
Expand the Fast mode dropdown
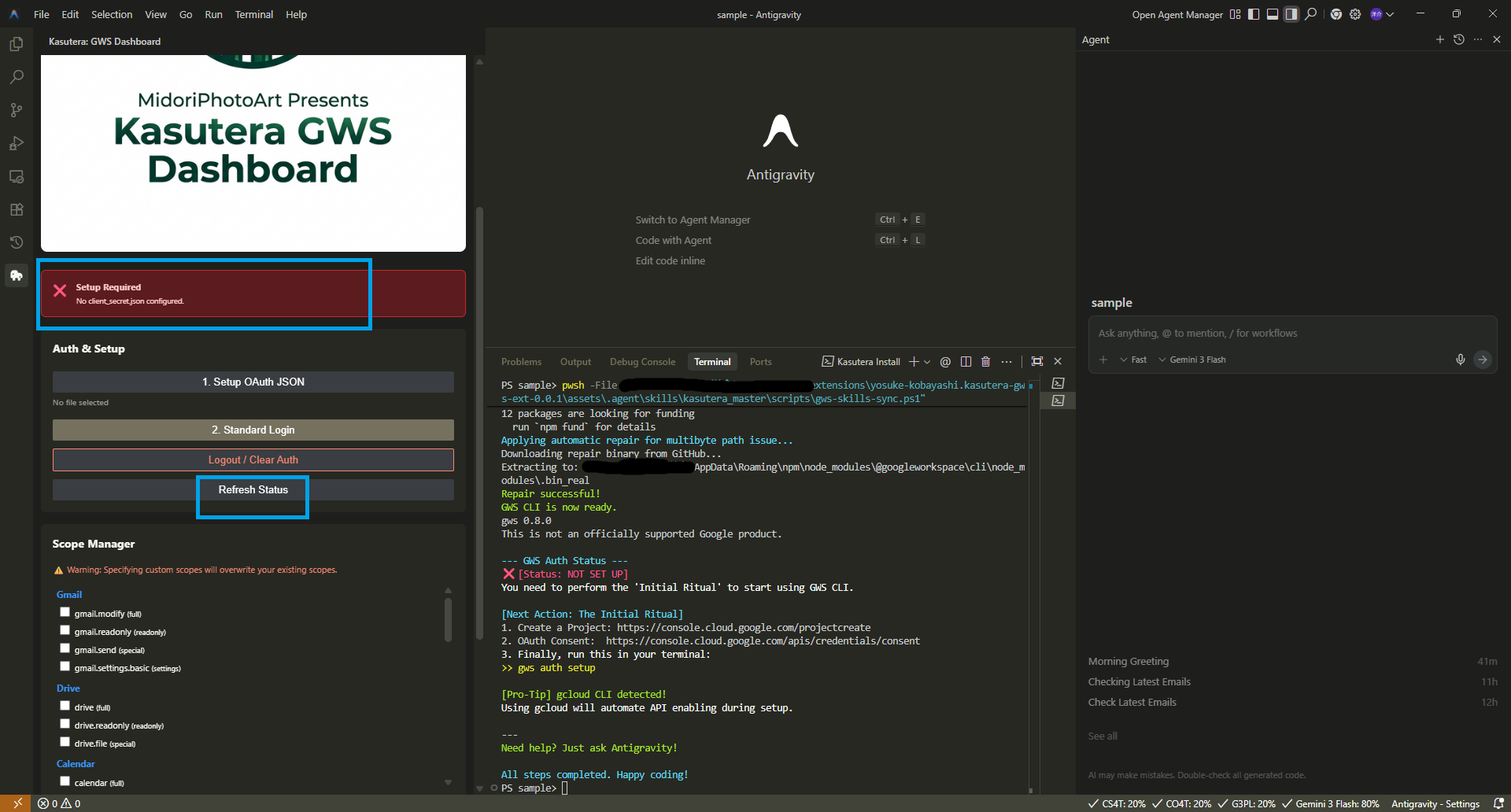coord(1133,360)
